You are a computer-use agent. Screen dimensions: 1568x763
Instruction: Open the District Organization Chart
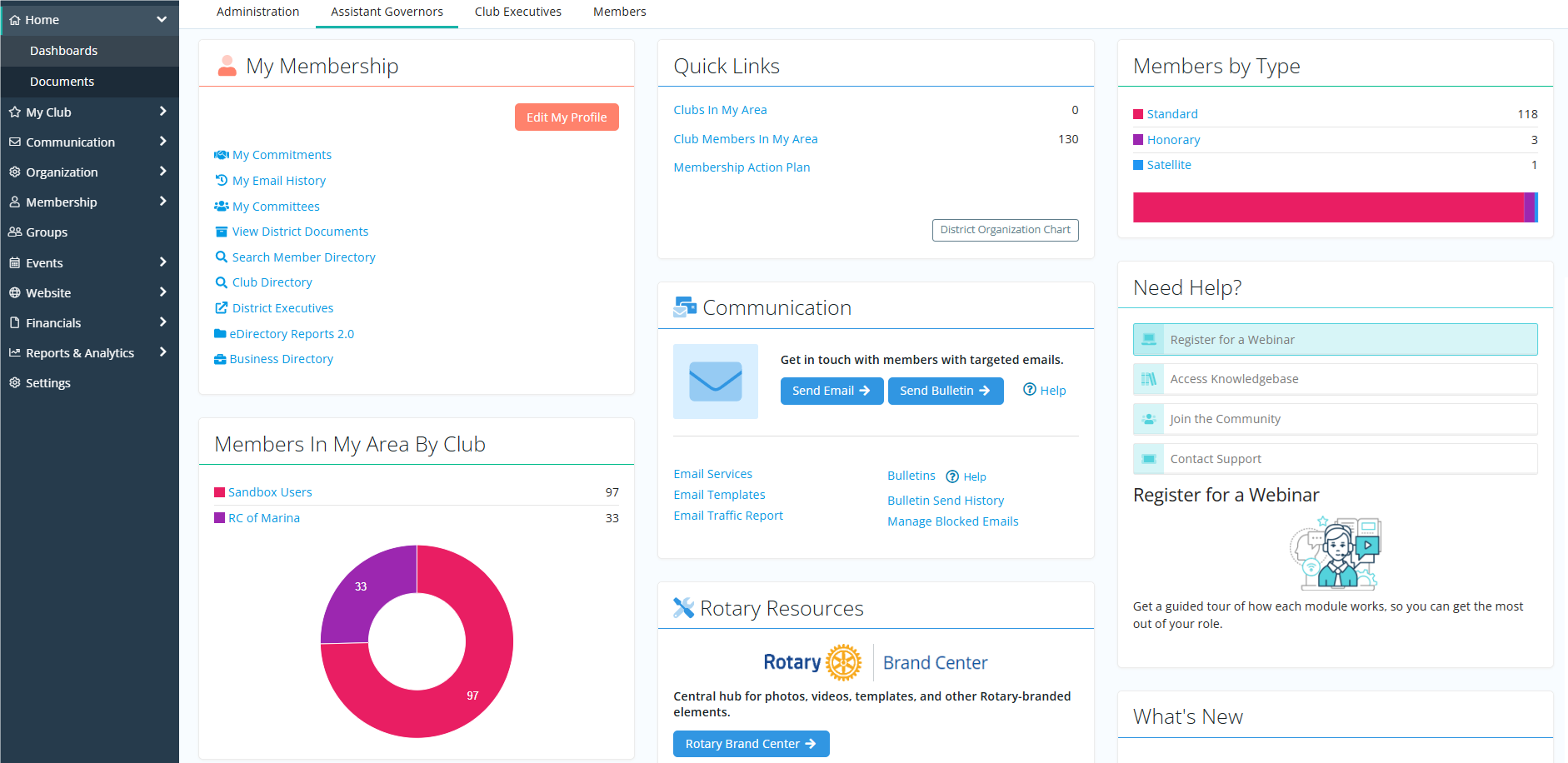(1005, 230)
